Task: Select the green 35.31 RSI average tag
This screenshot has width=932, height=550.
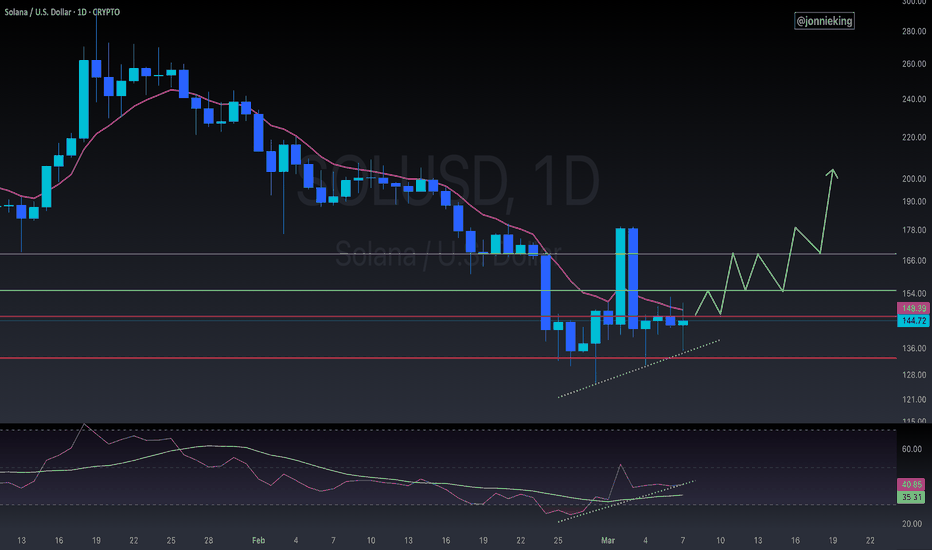Action: click(911, 497)
